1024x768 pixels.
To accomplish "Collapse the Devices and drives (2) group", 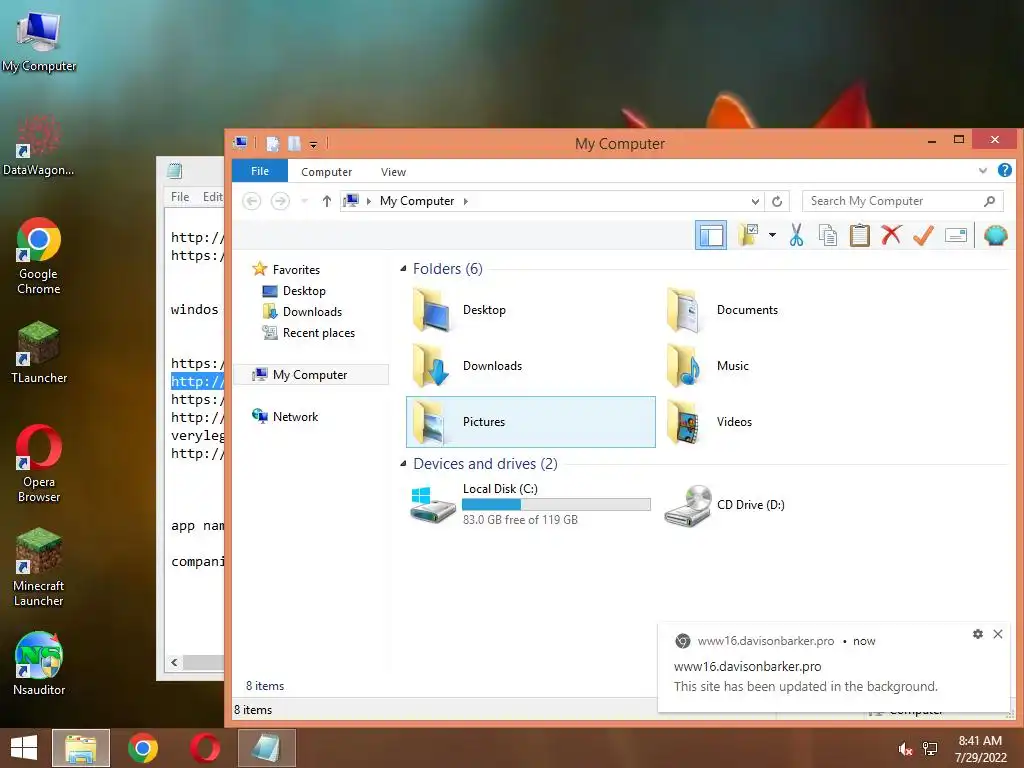I will 404,463.
